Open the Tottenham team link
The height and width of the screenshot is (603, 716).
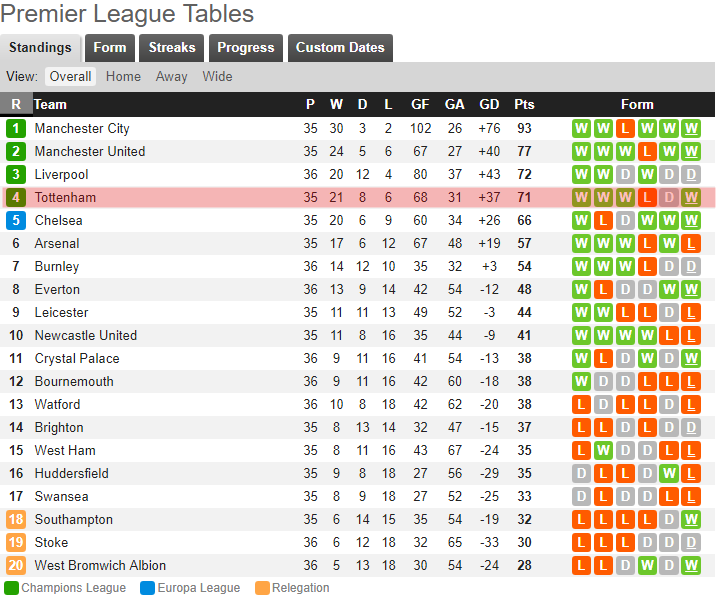coord(65,198)
